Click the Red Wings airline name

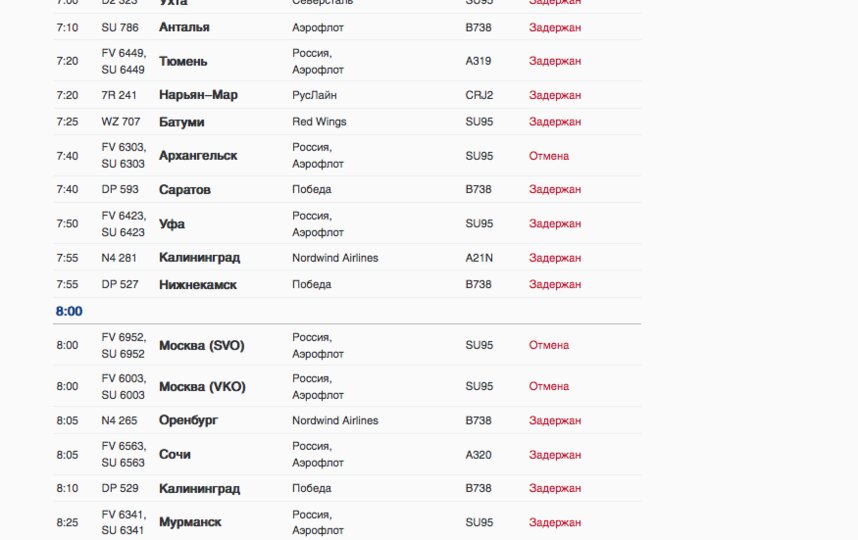pyautogui.click(x=319, y=122)
